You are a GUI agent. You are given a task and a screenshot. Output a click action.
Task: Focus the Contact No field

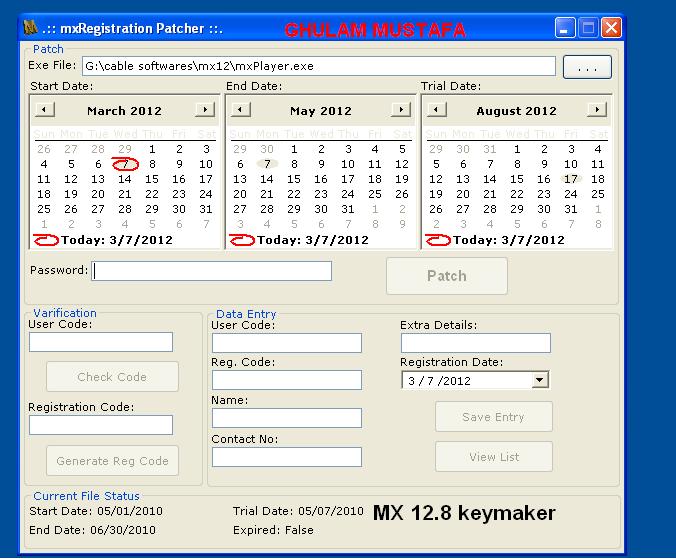point(287,457)
